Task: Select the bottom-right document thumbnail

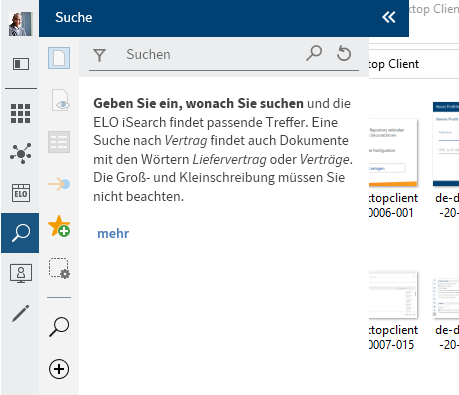Action: point(446,298)
